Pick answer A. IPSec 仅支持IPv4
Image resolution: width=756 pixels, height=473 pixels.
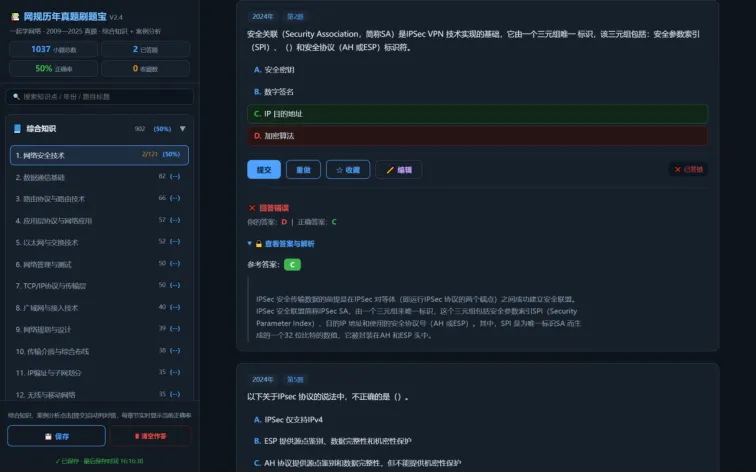[477, 419]
